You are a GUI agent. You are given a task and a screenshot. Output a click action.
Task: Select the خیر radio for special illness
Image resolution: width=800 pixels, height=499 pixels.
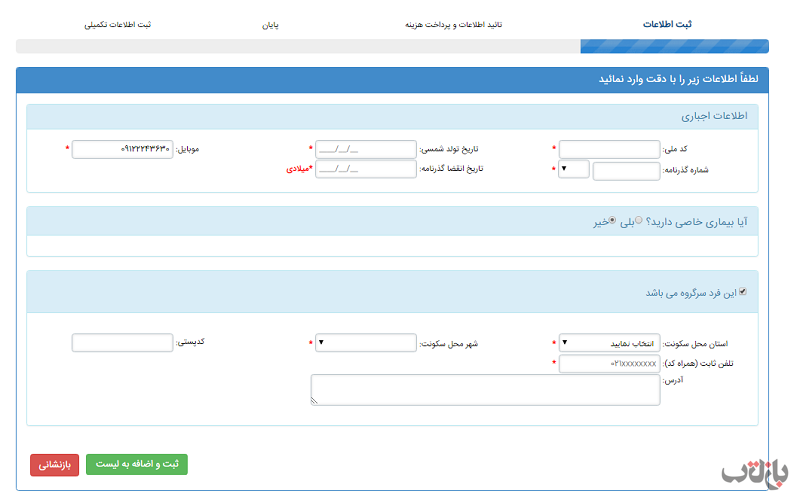pyautogui.click(x=613, y=221)
